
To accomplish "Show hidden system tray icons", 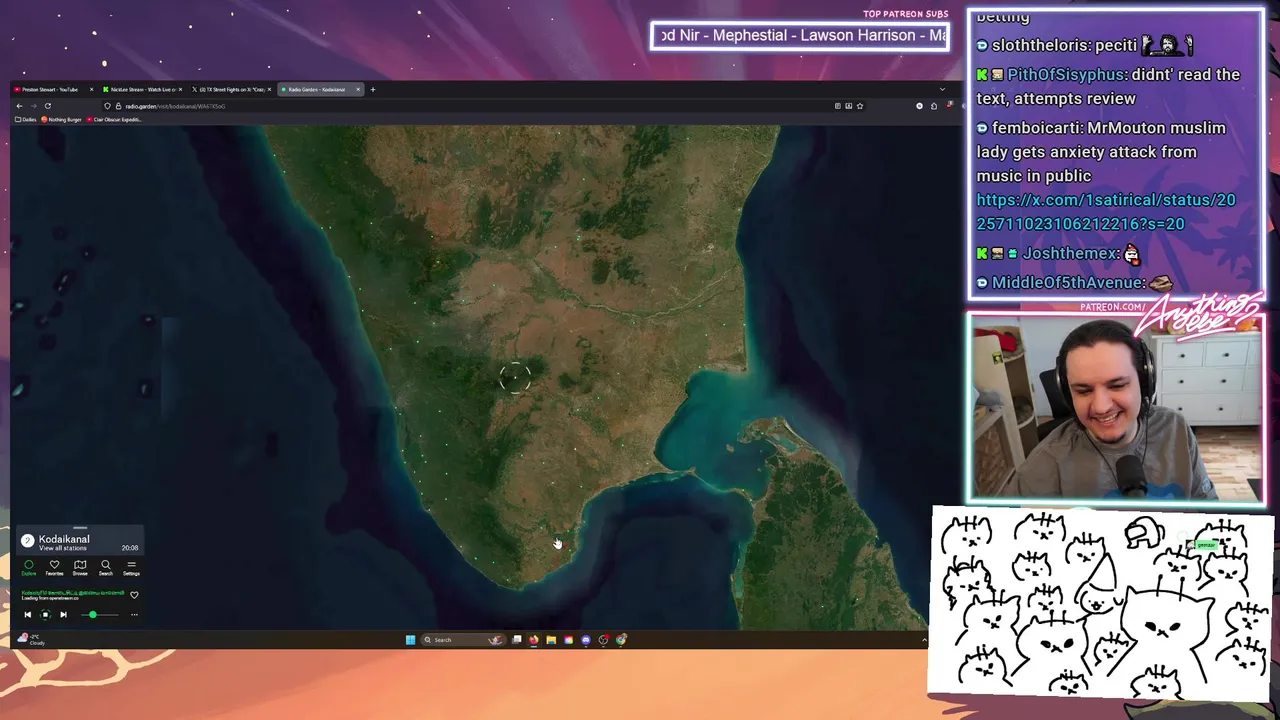I will (x=924, y=640).
